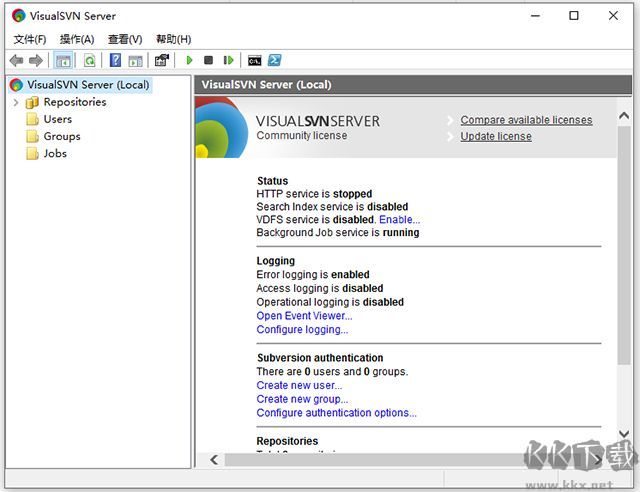Image resolution: width=640 pixels, height=492 pixels.
Task: Open the Help question-mark toolbar icon
Action: pyautogui.click(x=116, y=60)
